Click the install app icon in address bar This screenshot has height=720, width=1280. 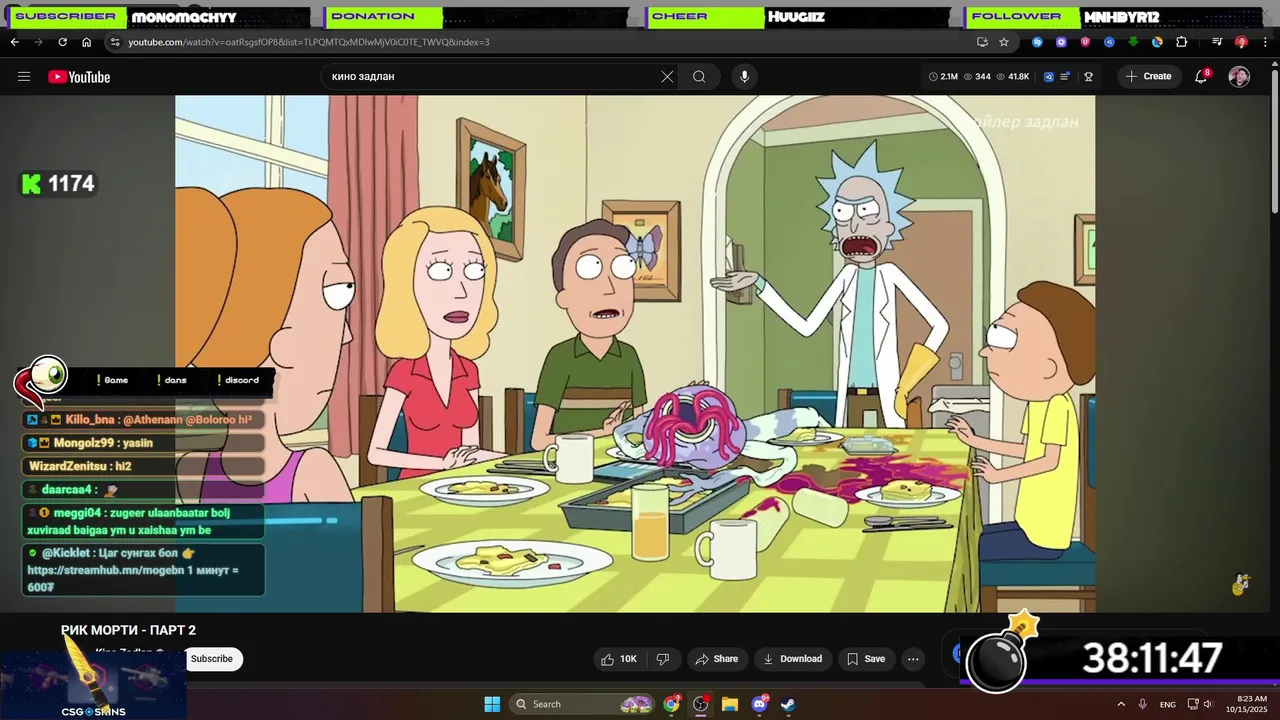982,42
